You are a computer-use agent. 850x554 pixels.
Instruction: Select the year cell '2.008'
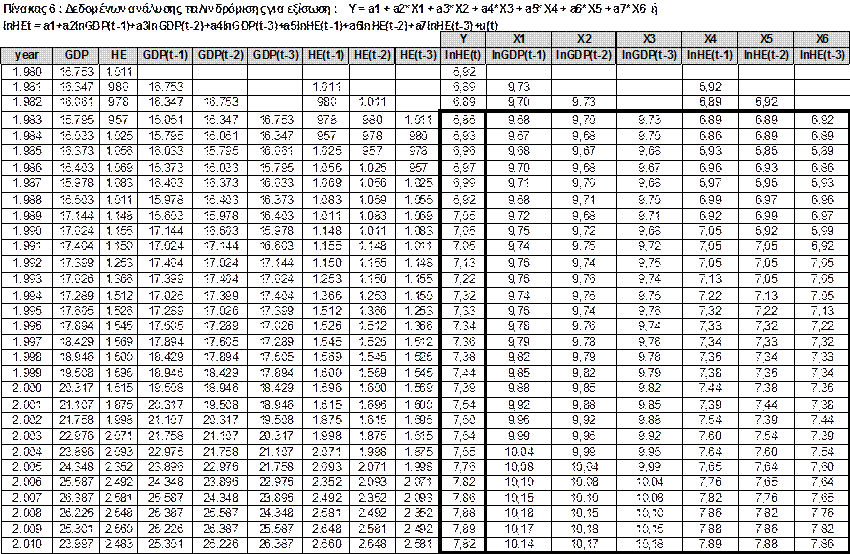point(27,513)
